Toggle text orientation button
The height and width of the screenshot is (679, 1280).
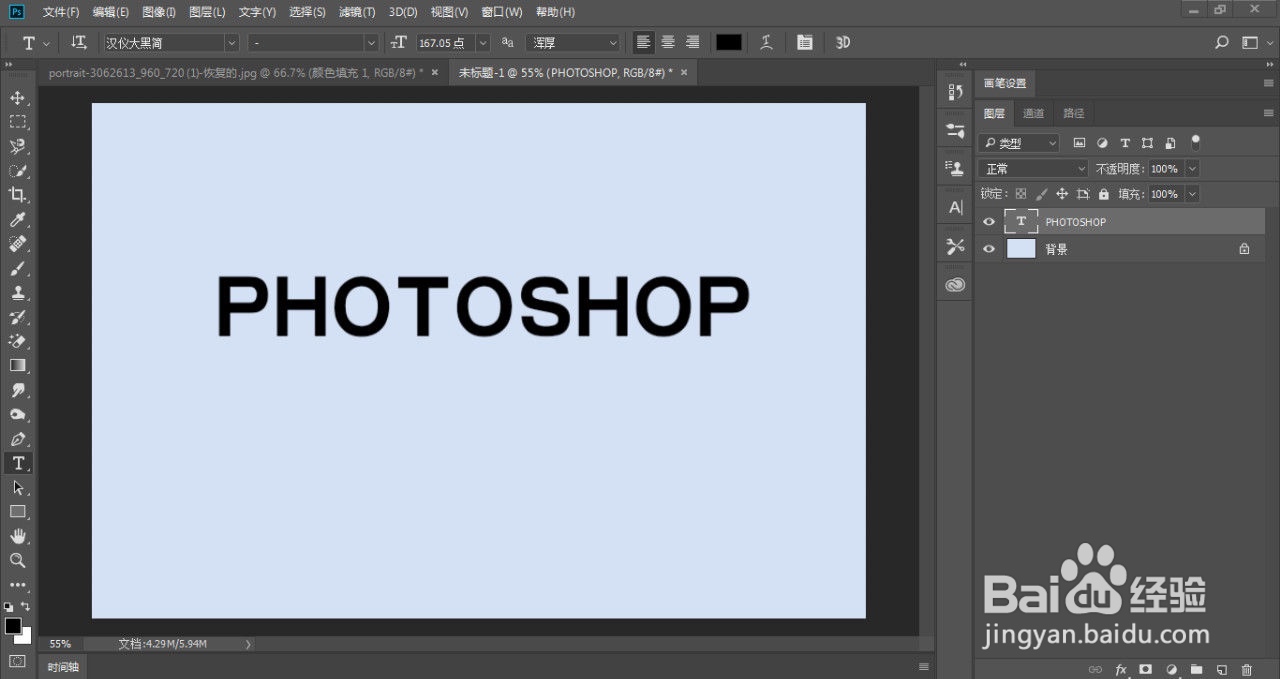79,42
